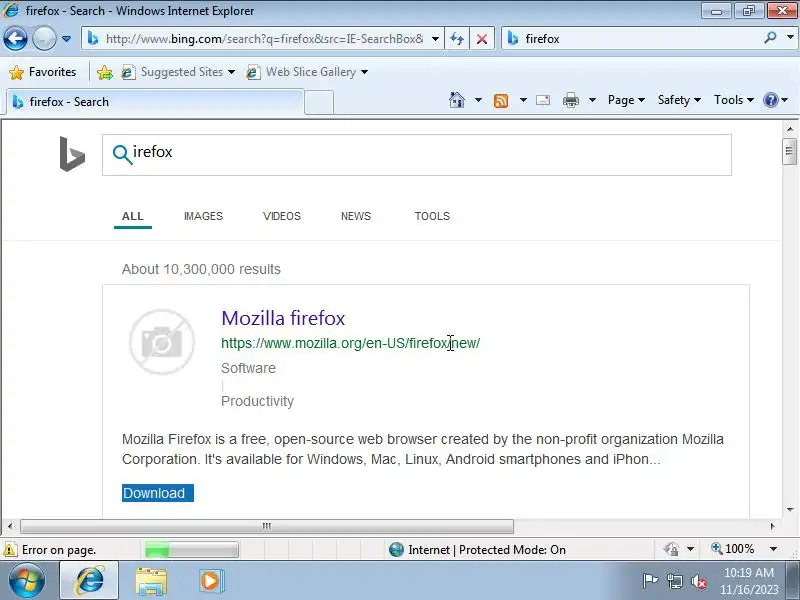The width and height of the screenshot is (800, 600).
Task: Open the 100% zoom level button
Action: click(733, 549)
